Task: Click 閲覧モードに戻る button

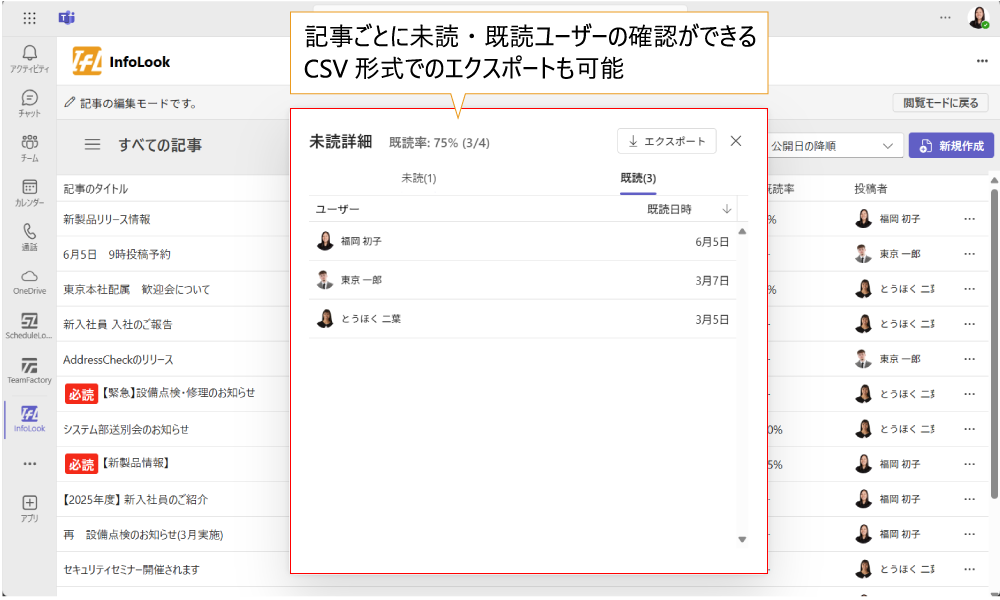Action: [939, 102]
